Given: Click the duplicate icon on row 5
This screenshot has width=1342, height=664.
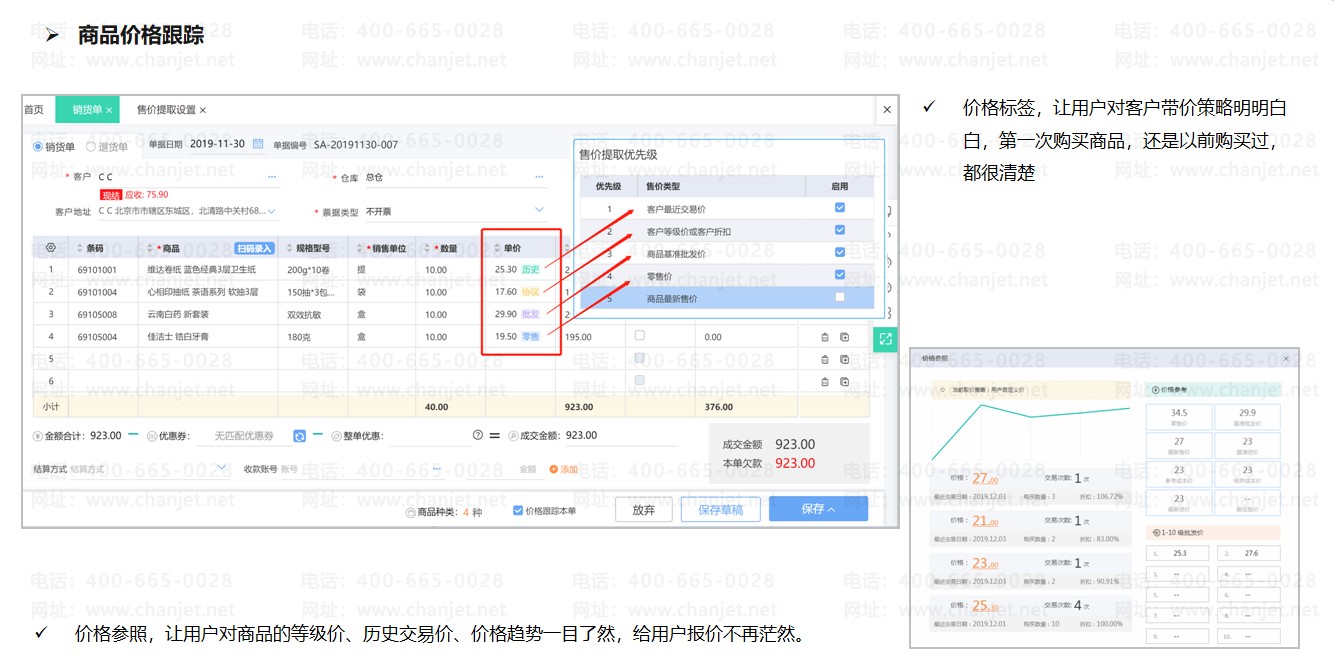Looking at the screenshot, I should [844, 359].
